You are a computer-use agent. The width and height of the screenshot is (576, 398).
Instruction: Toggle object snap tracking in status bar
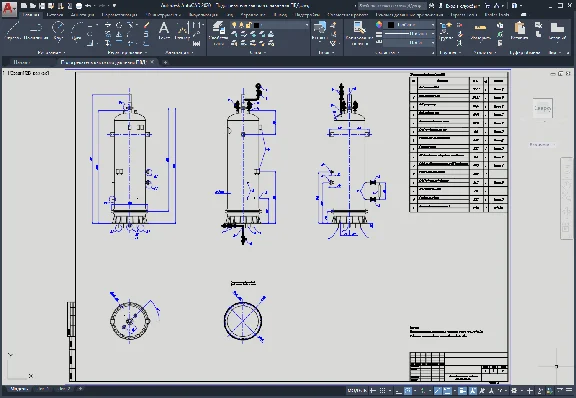point(438,391)
